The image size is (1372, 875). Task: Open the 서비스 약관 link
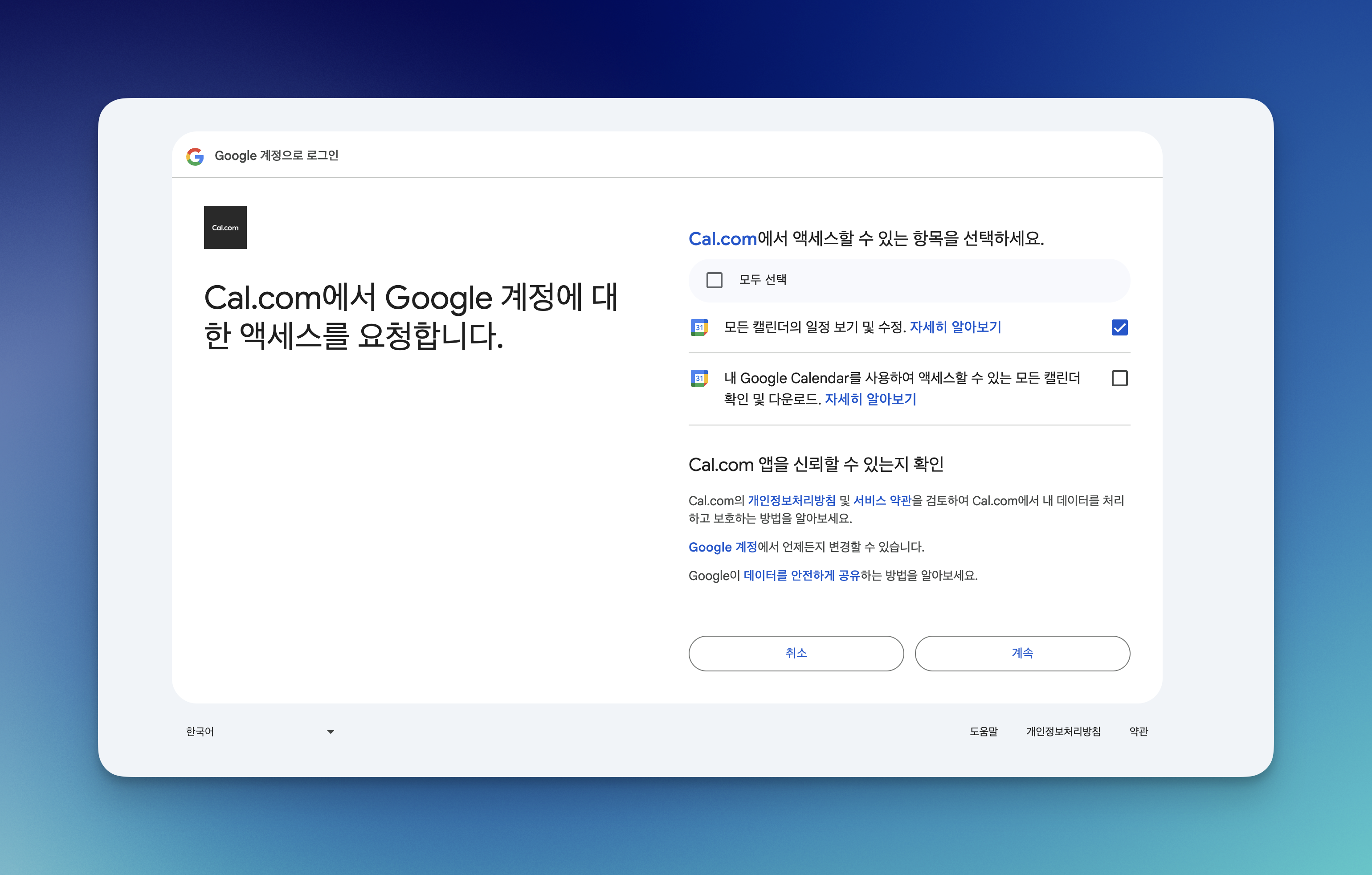(882, 500)
